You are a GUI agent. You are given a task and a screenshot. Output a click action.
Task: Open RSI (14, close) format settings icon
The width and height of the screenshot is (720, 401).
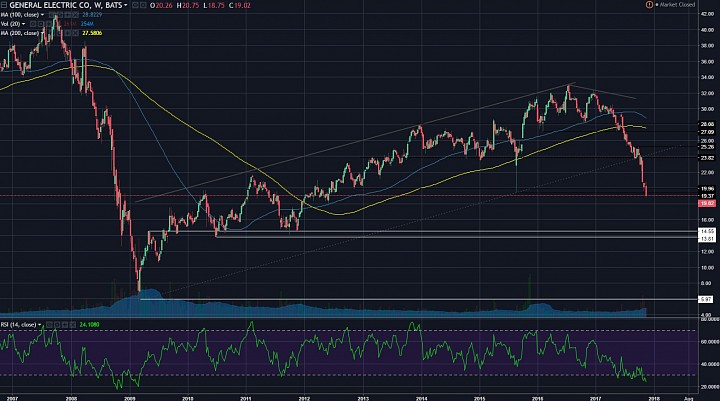pos(57,325)
